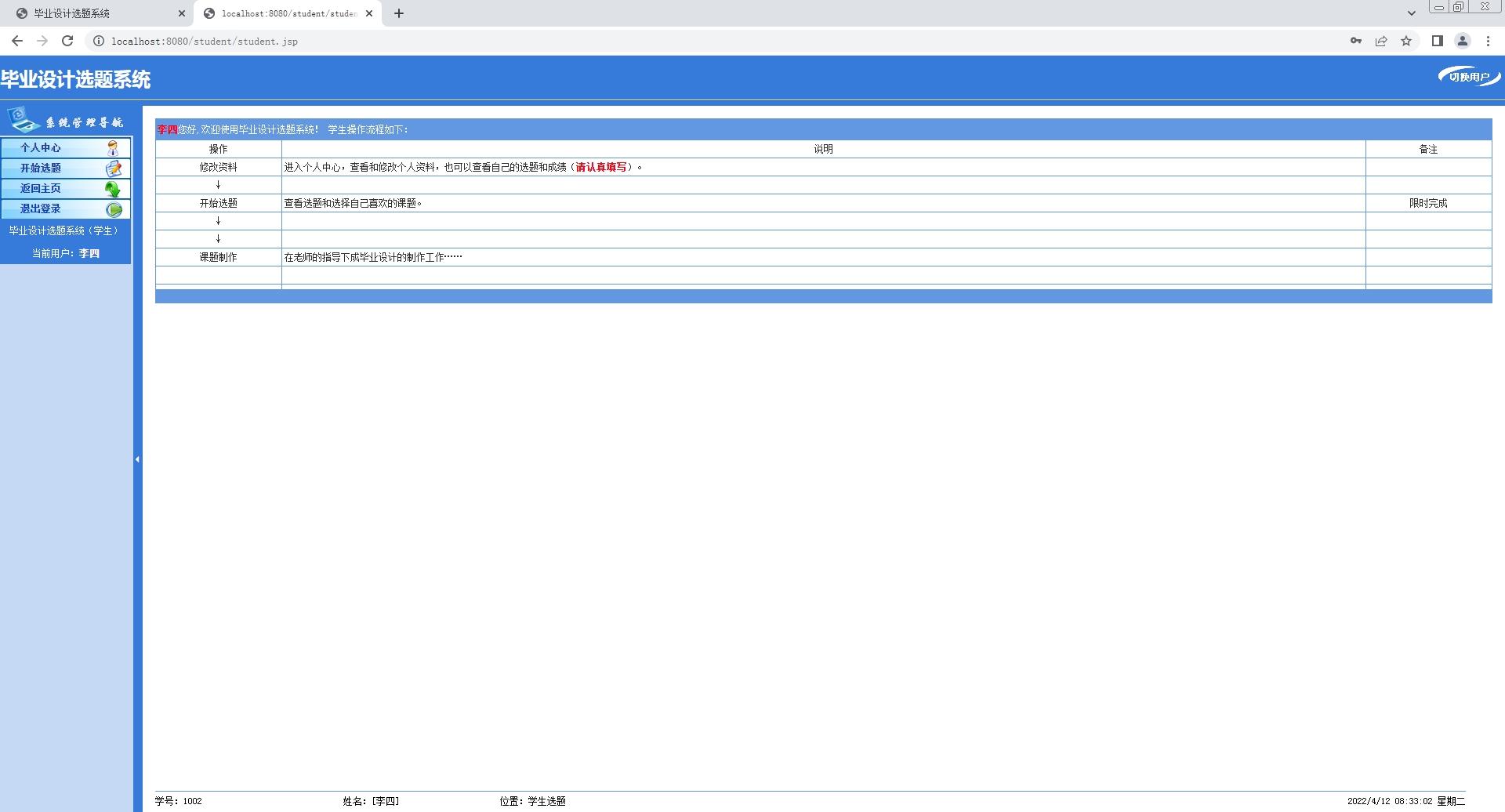Reload the current page
This screenshot has height=812, width=1505.
67,41
